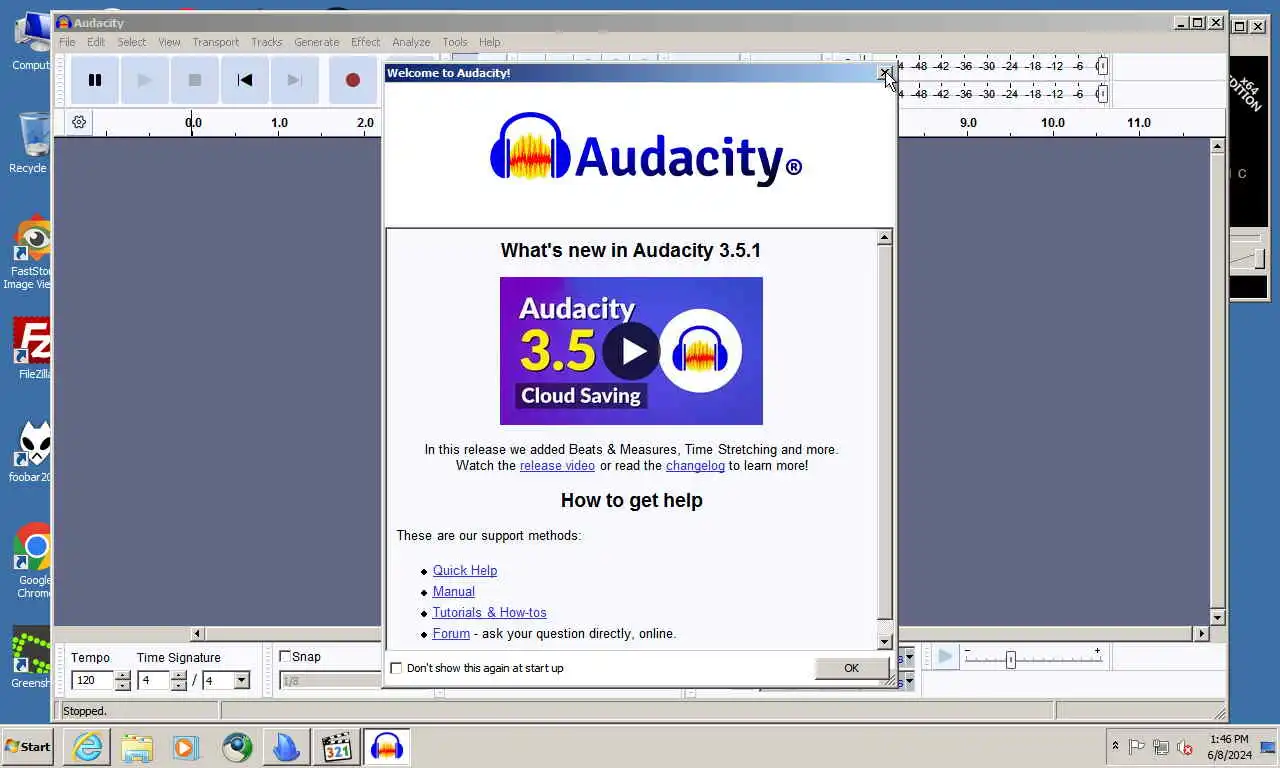Click the Tempo value field showing 120

[93, 681]
